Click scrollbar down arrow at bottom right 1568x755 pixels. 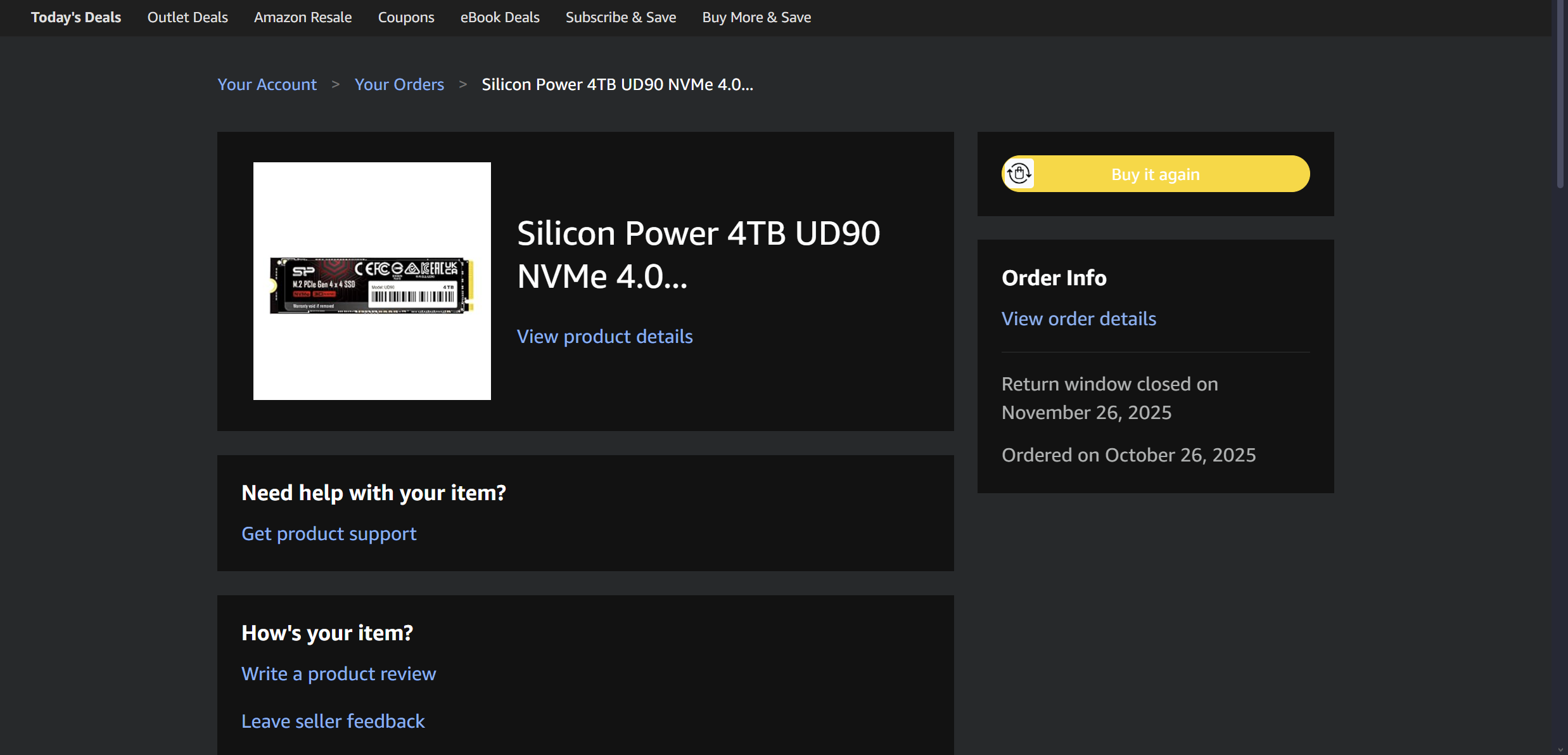(x=1561, y=749)
